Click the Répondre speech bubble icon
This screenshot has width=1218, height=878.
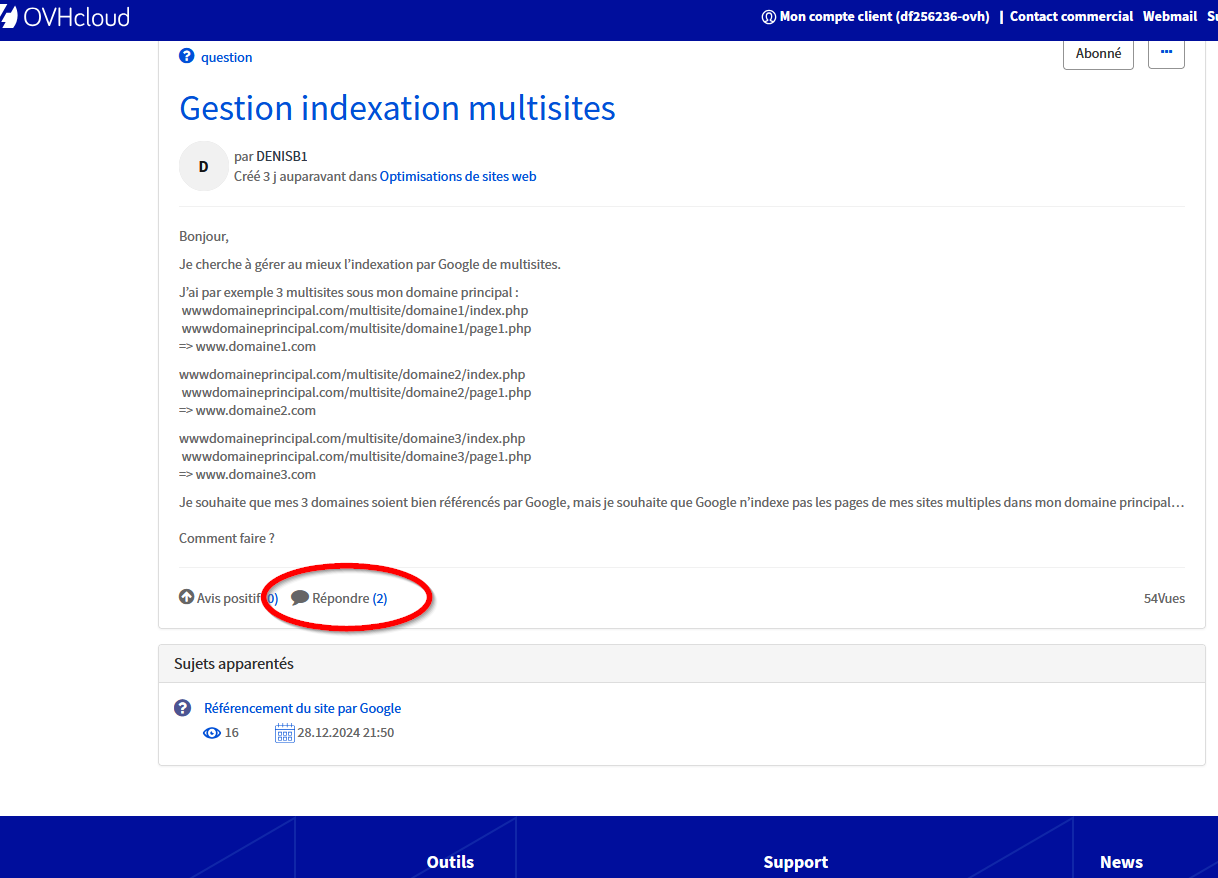(300, 598)
